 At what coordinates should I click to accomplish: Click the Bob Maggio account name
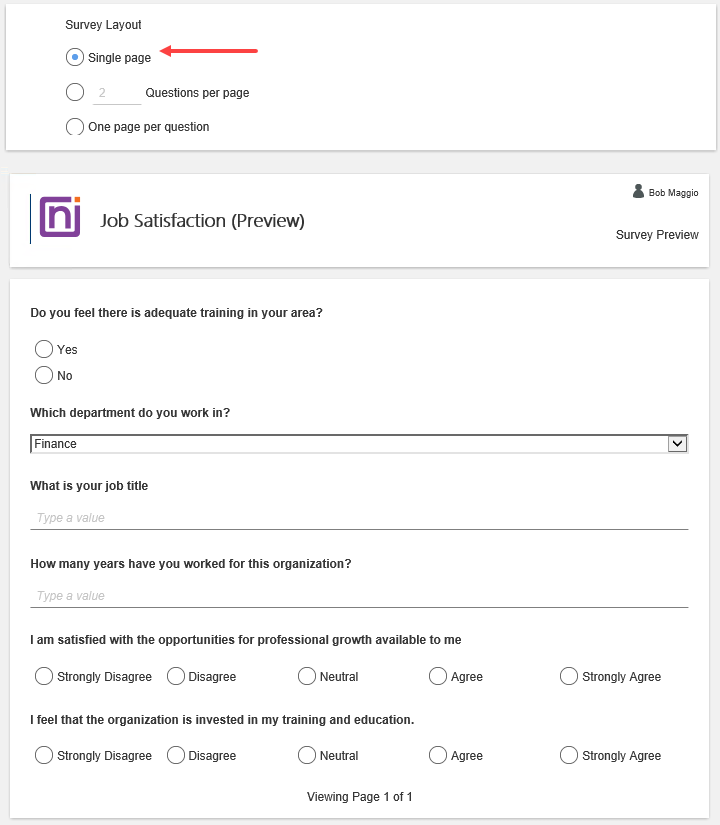pos(672,192)
